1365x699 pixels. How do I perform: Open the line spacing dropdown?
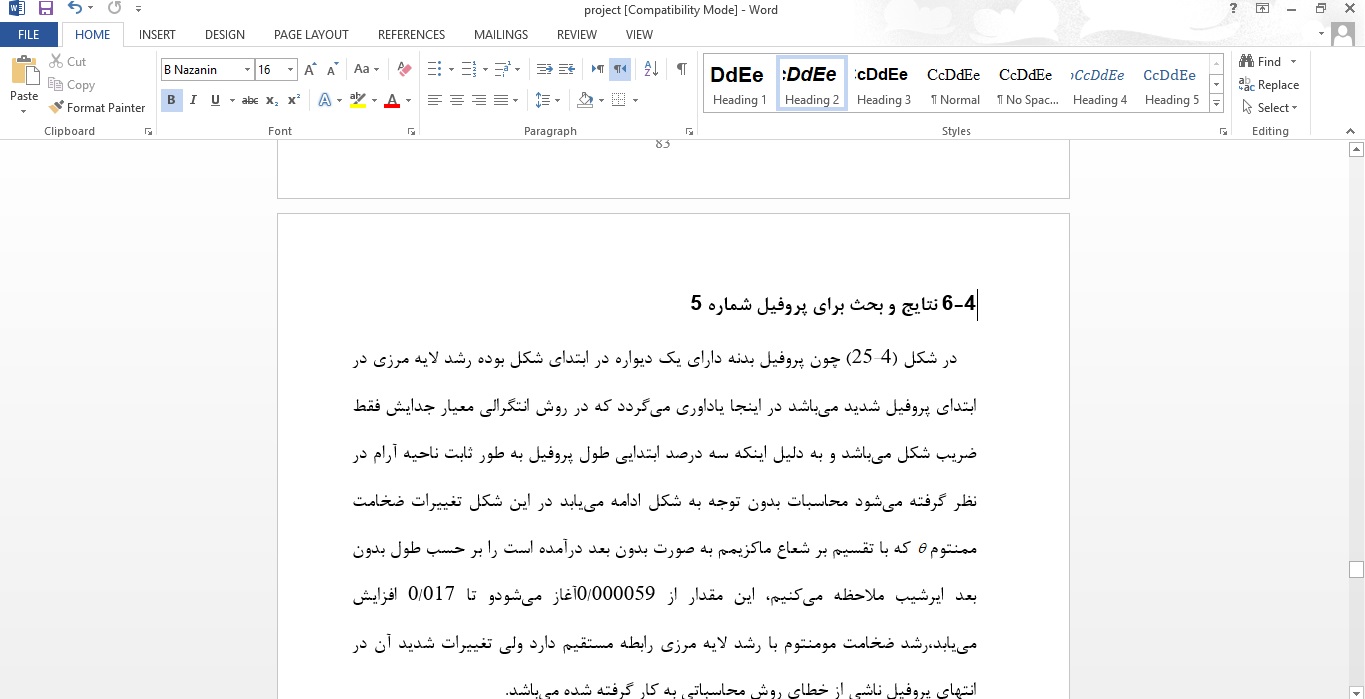[546, 99]
